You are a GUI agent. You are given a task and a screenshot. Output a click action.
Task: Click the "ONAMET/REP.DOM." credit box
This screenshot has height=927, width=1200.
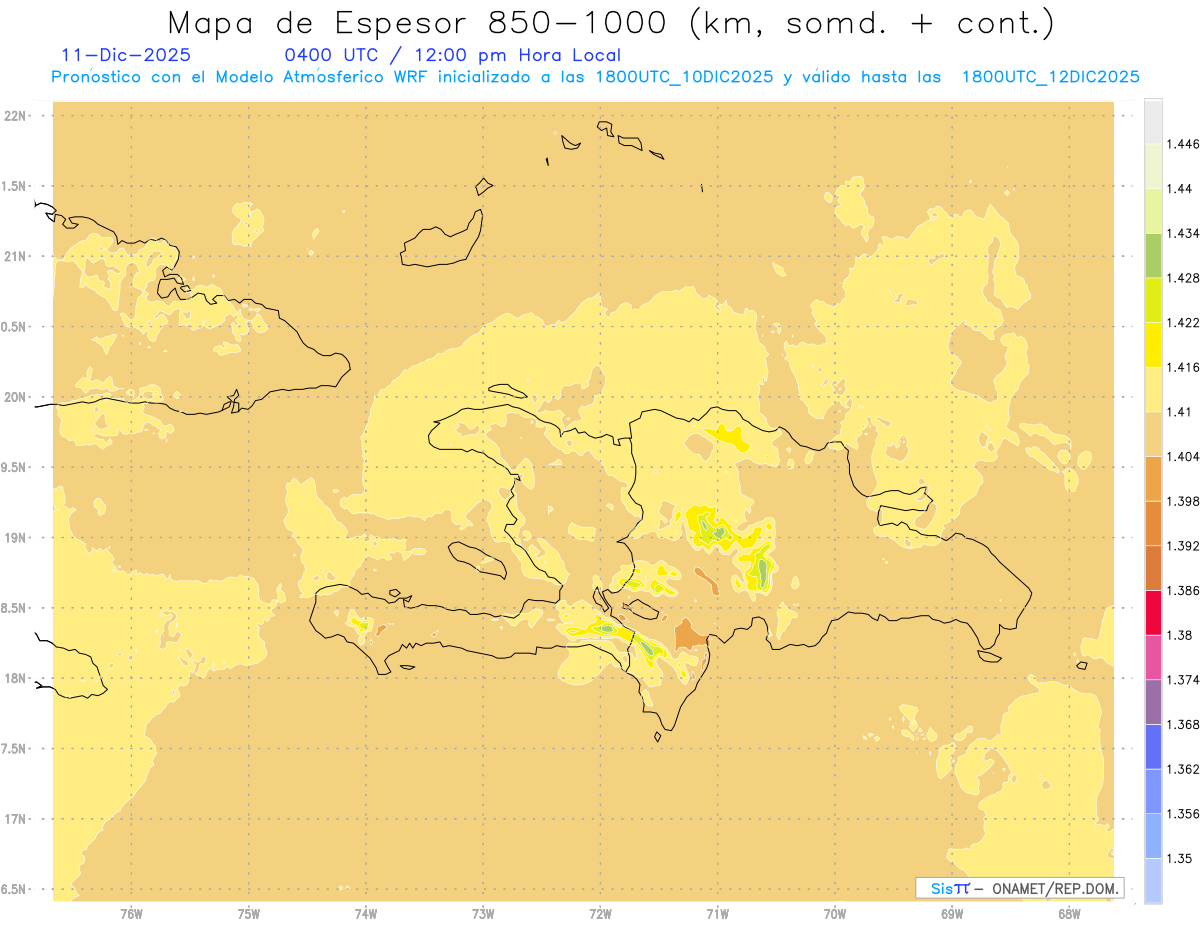click(x=1020, y=888)
